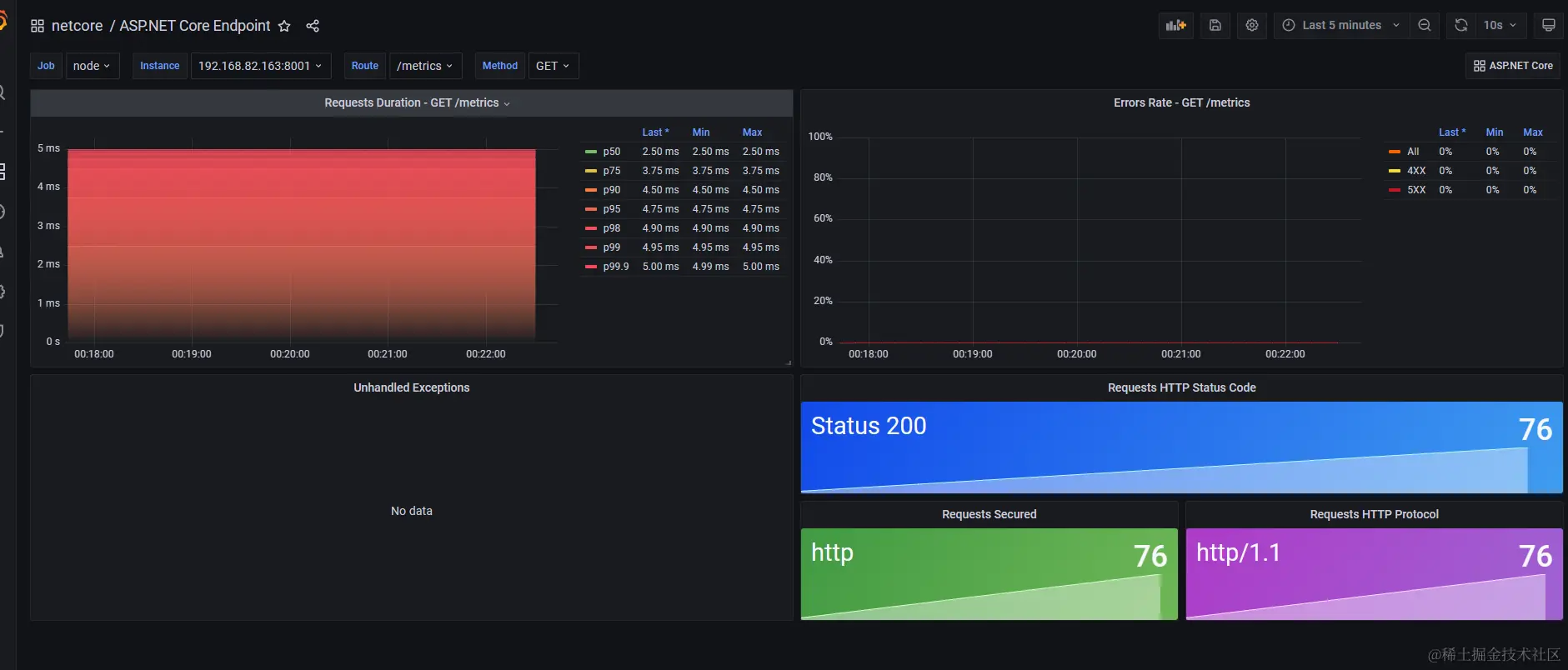Open the Route /metrics dropdown
Viewport: 1568px width, 670px height.
pos(425,66)
